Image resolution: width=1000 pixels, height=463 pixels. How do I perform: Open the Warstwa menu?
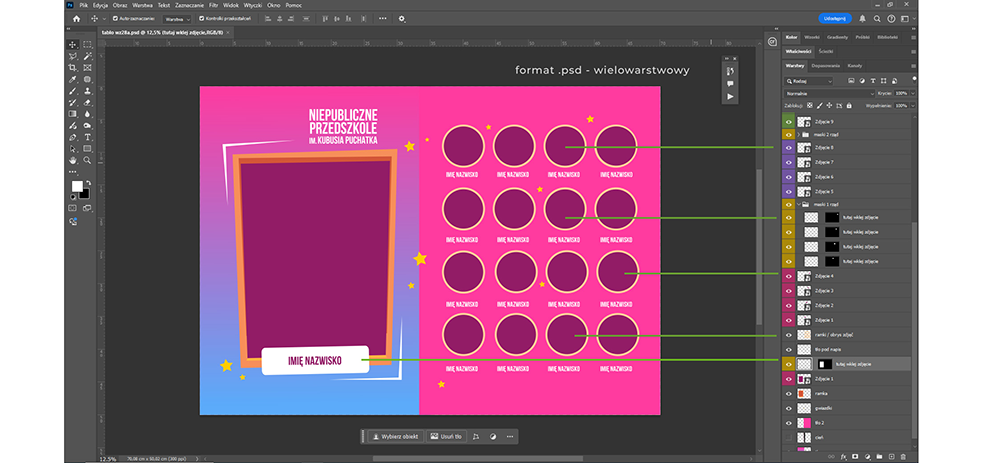pos(143,4)
